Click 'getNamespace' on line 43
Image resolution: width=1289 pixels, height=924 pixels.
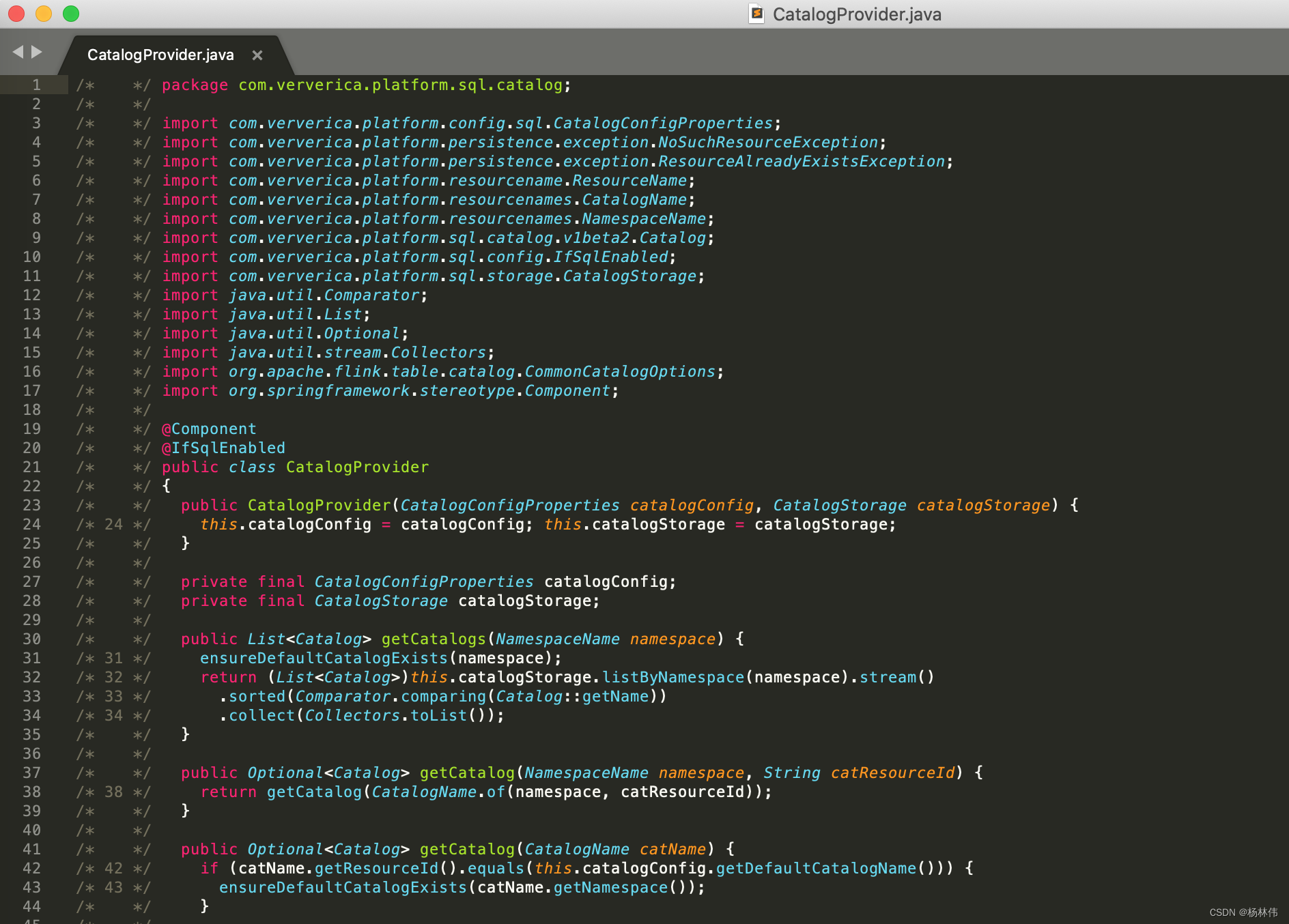[x=610, y=888]
